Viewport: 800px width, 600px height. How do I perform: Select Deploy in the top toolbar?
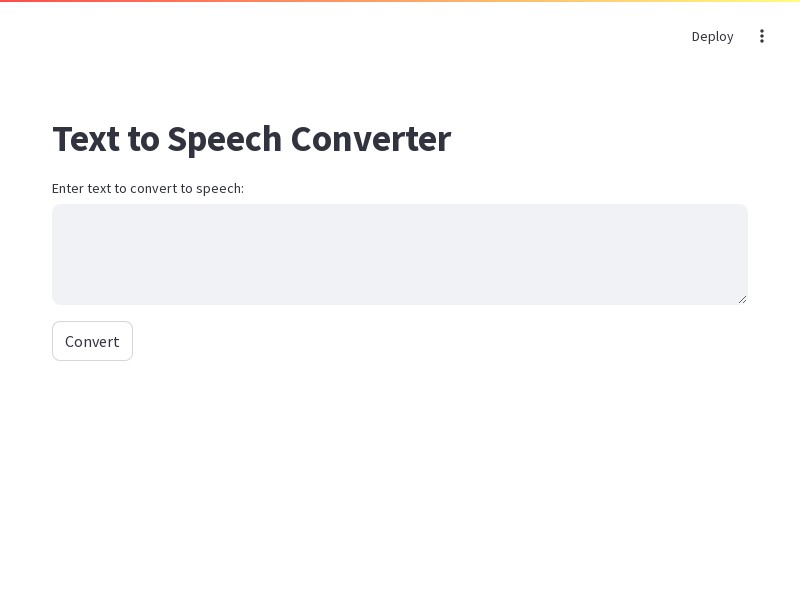pos(712,36)
